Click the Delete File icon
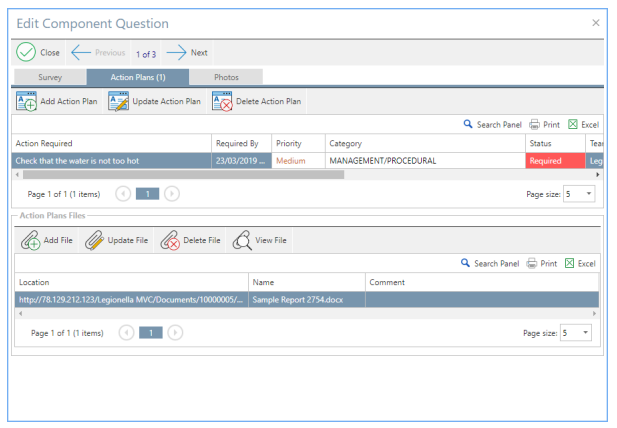The height and width of the screenshot is (428, 617). [170, 240]
